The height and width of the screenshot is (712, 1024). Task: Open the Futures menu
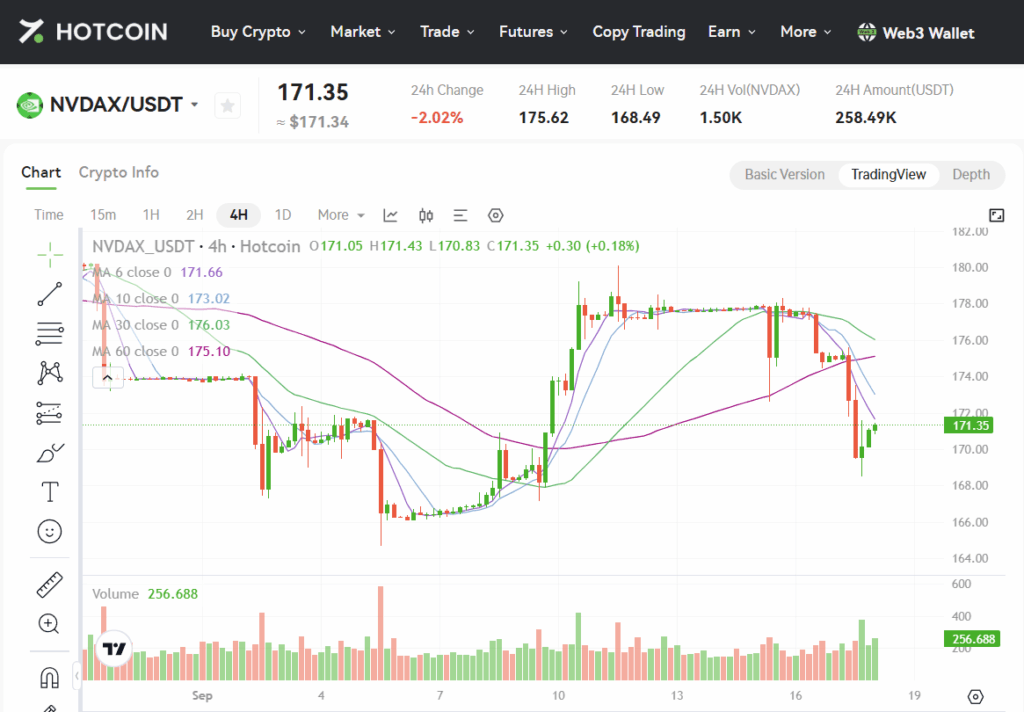(533, 32)
